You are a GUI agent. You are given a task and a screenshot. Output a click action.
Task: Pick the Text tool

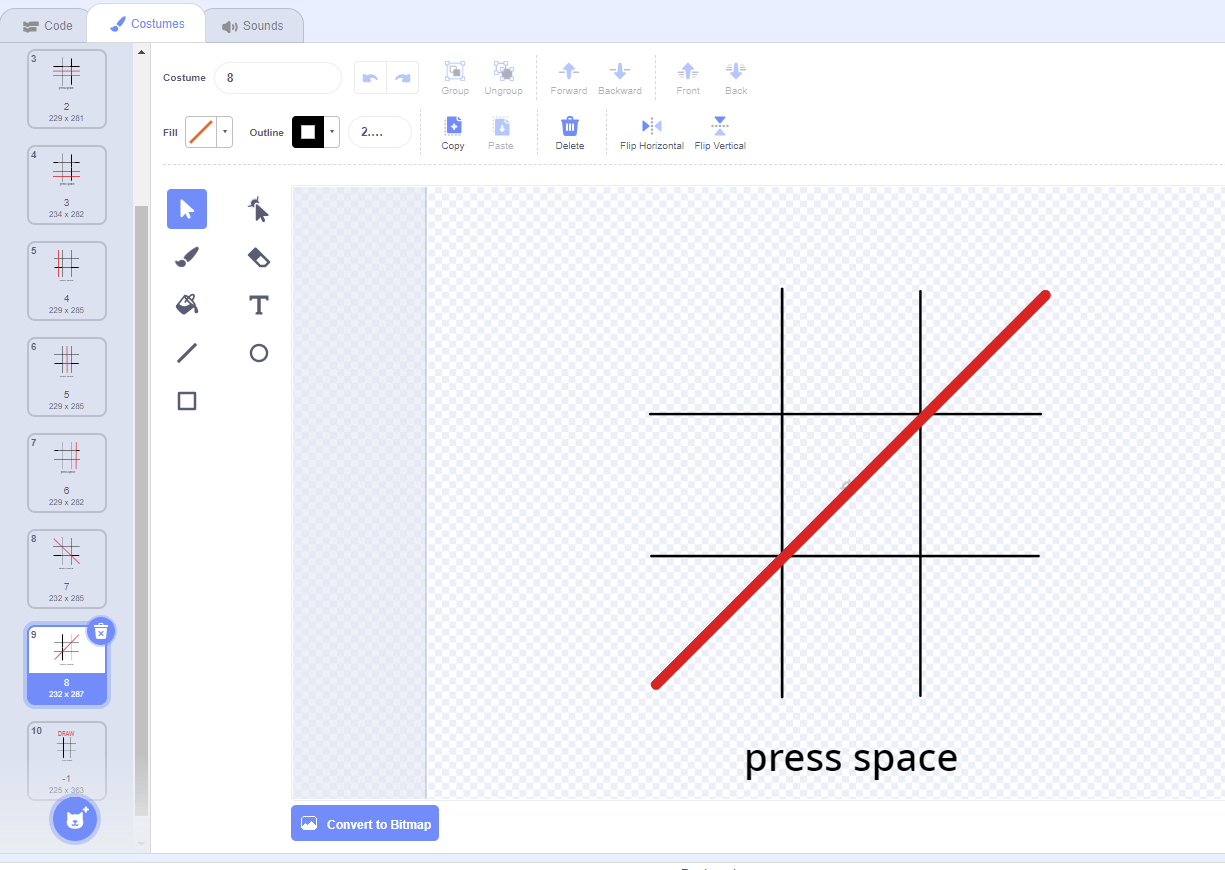coord(259,305)
